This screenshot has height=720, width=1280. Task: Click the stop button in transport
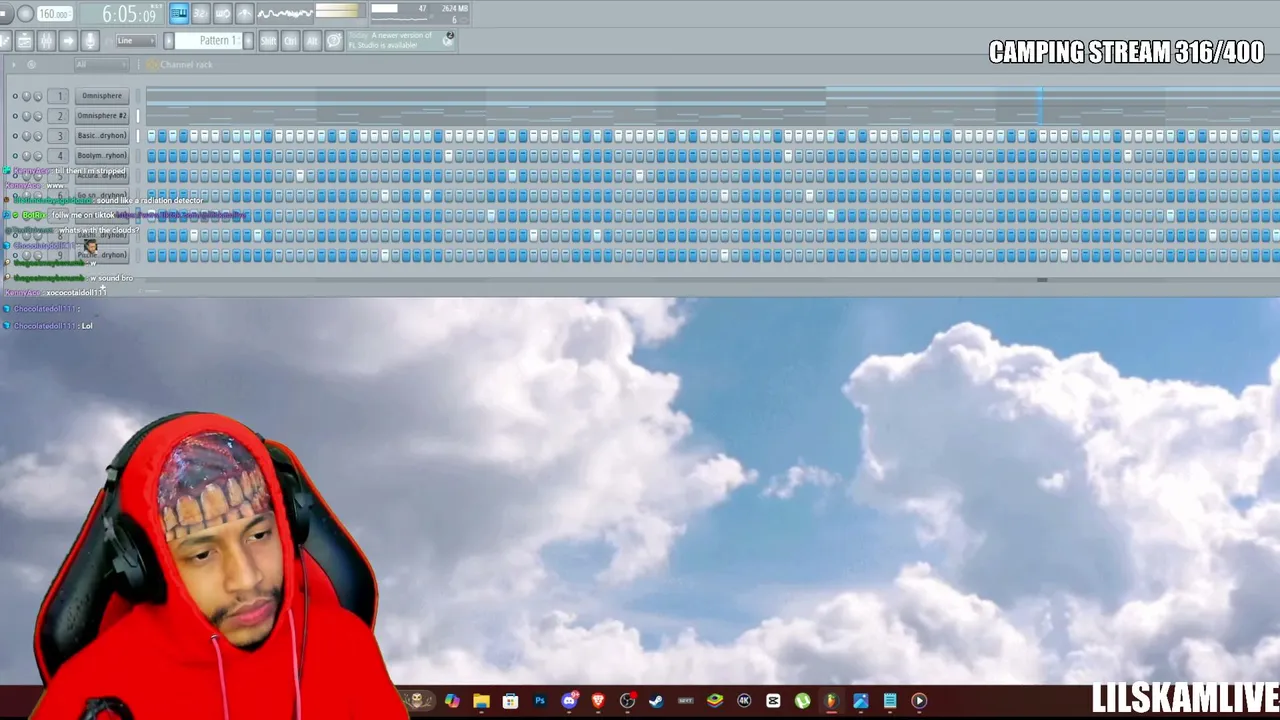tap(5, 14)
